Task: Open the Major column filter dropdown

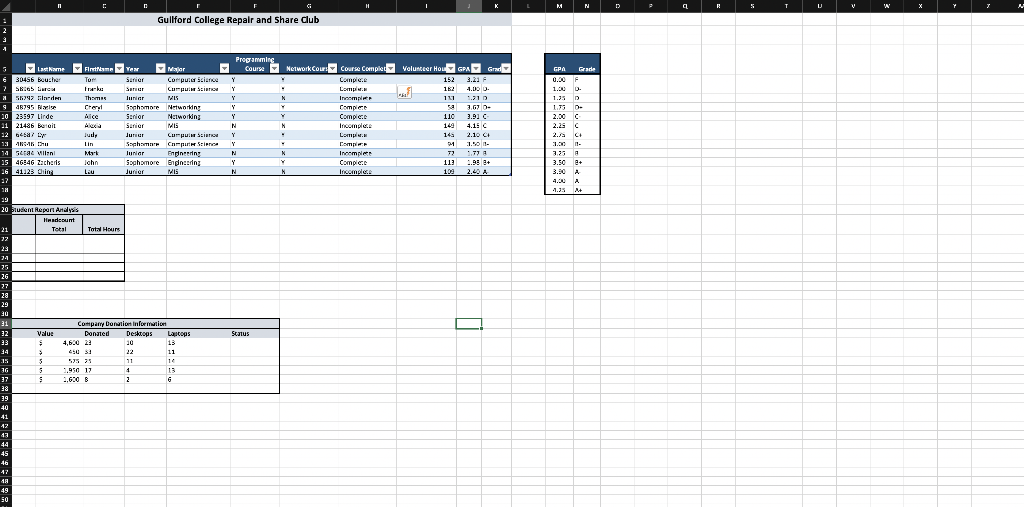Action: (x=225, y=69)
